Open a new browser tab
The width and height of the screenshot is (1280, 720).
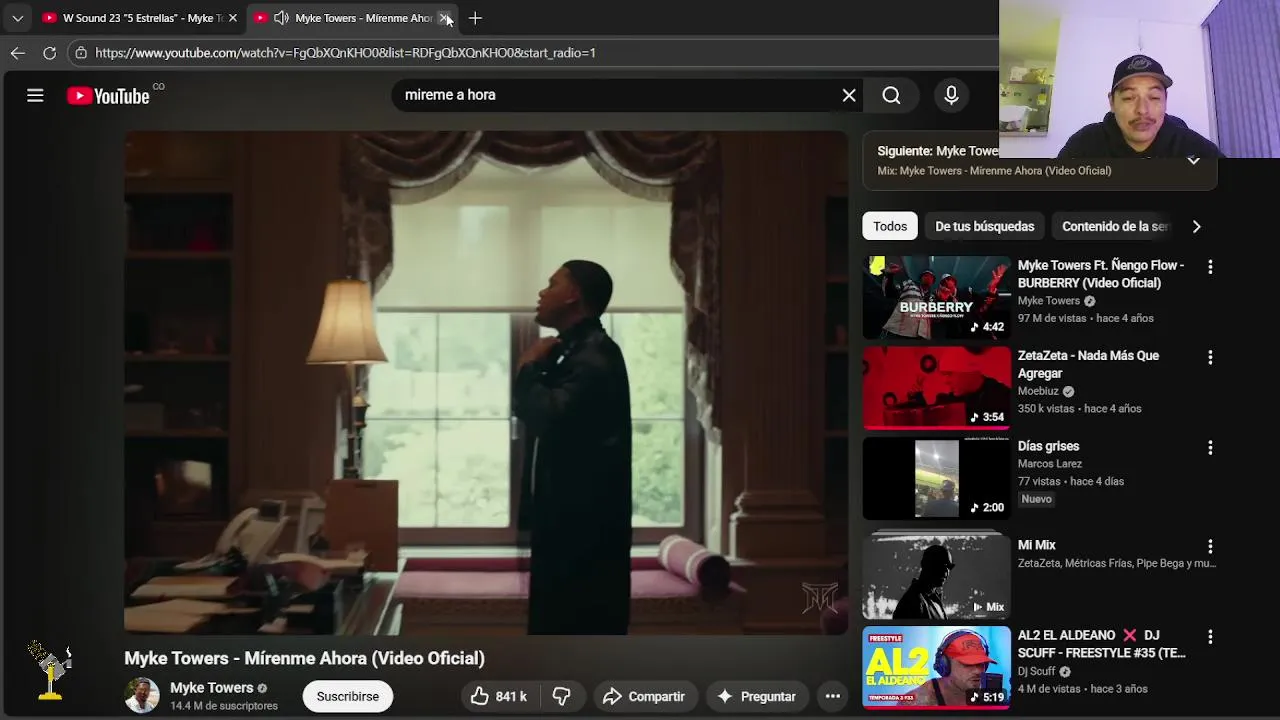coord(475,18)
